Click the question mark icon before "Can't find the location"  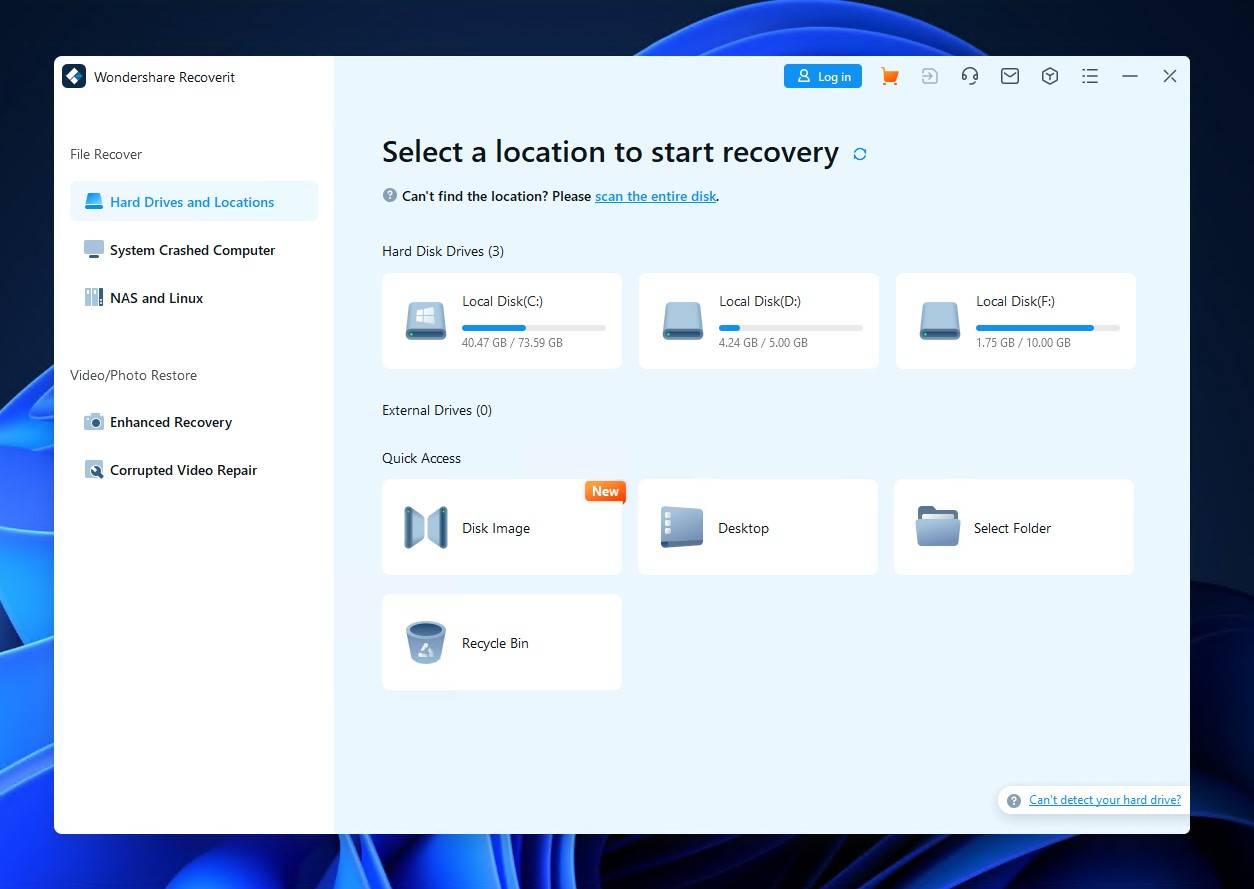pos(390,195)
